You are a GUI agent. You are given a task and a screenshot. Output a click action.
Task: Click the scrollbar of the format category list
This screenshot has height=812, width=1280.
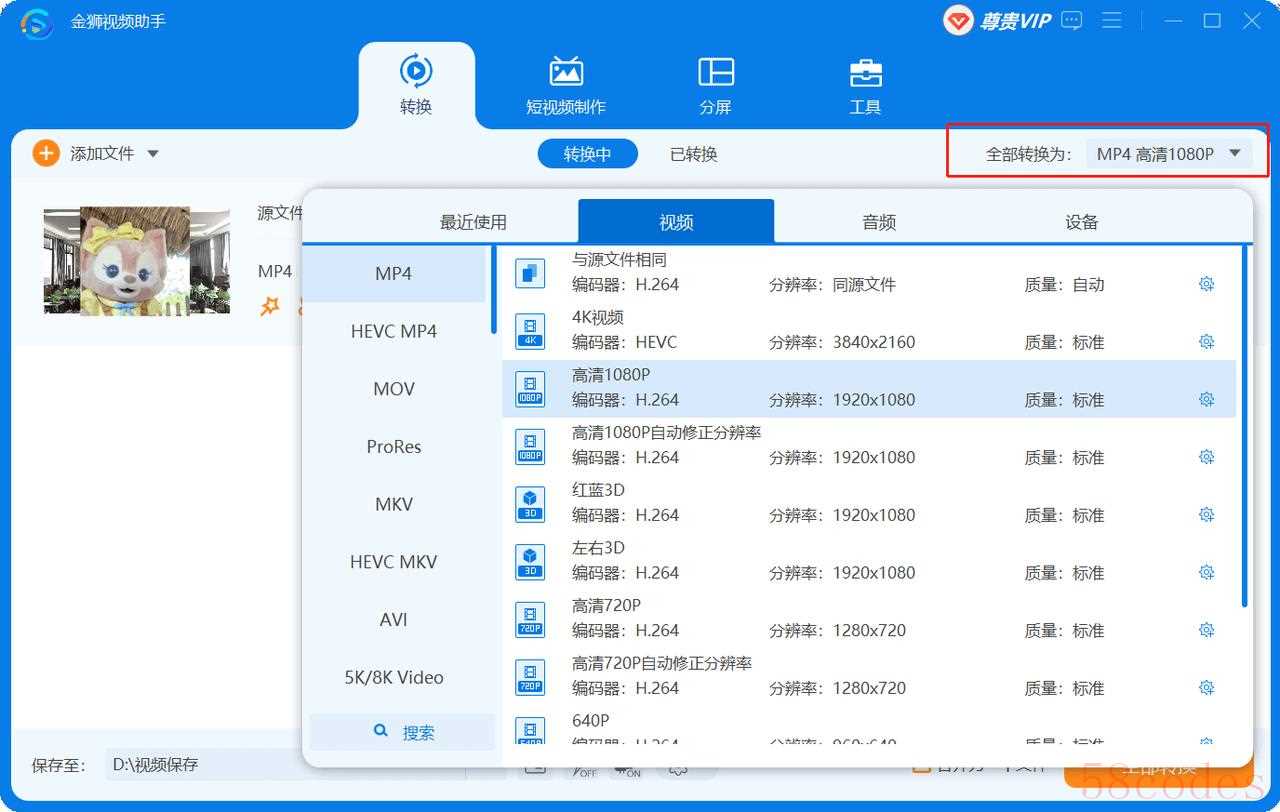(494, 289)
